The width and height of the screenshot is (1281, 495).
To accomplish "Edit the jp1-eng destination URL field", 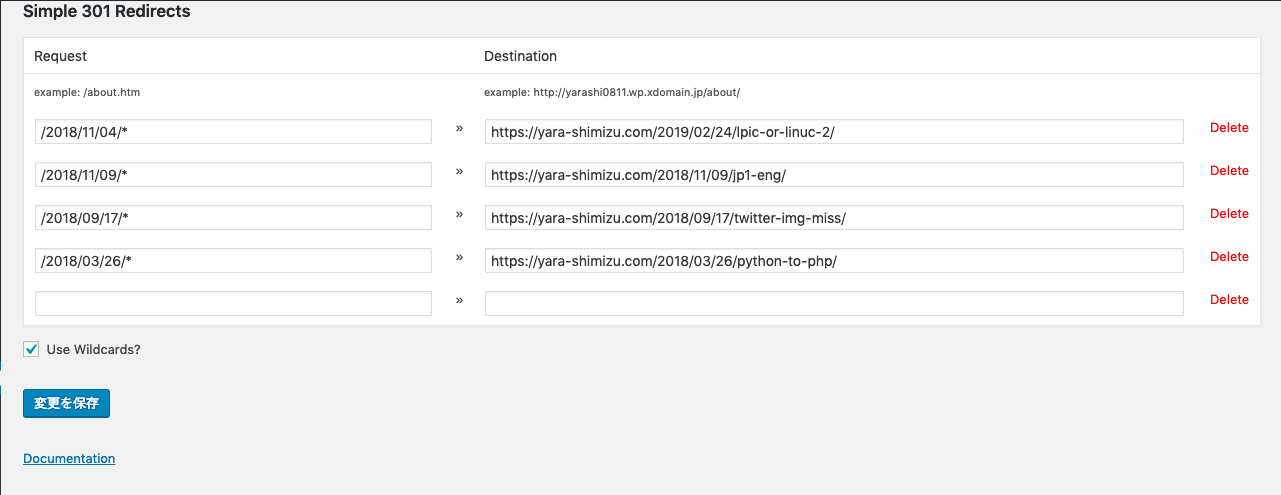I will pos(834,175).
